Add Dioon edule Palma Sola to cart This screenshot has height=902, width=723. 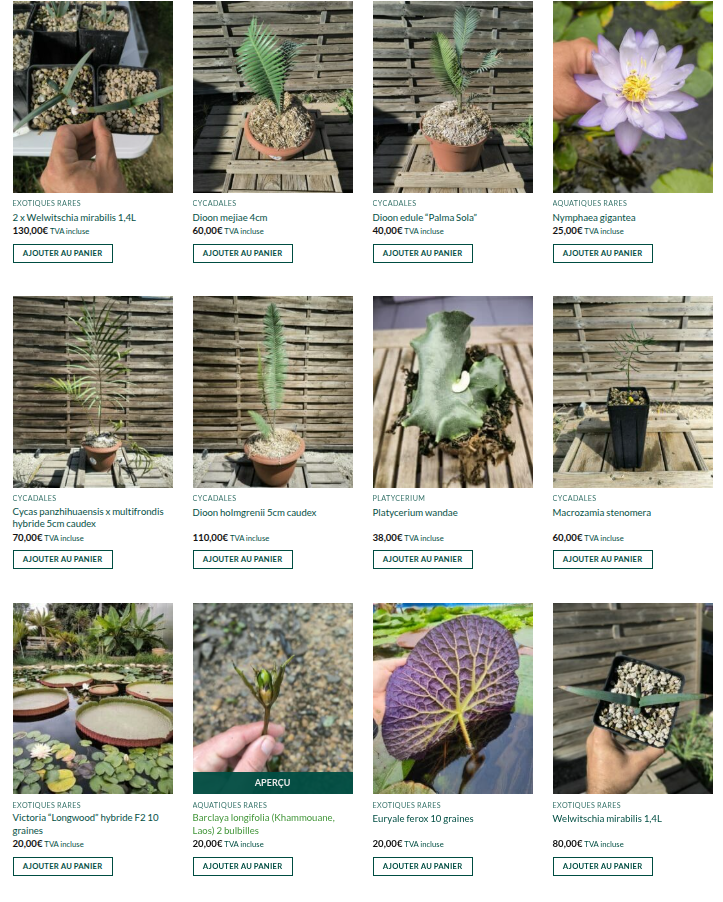(x=423, y=254)
